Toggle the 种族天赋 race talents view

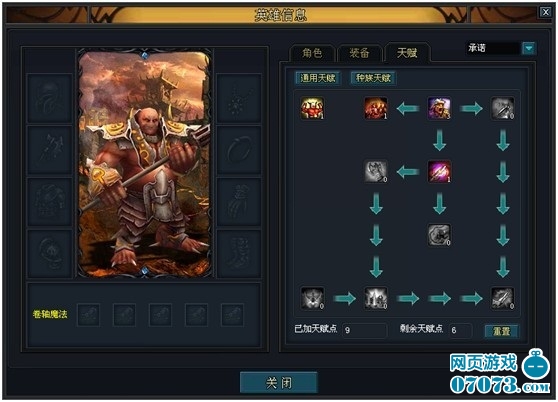373,78
